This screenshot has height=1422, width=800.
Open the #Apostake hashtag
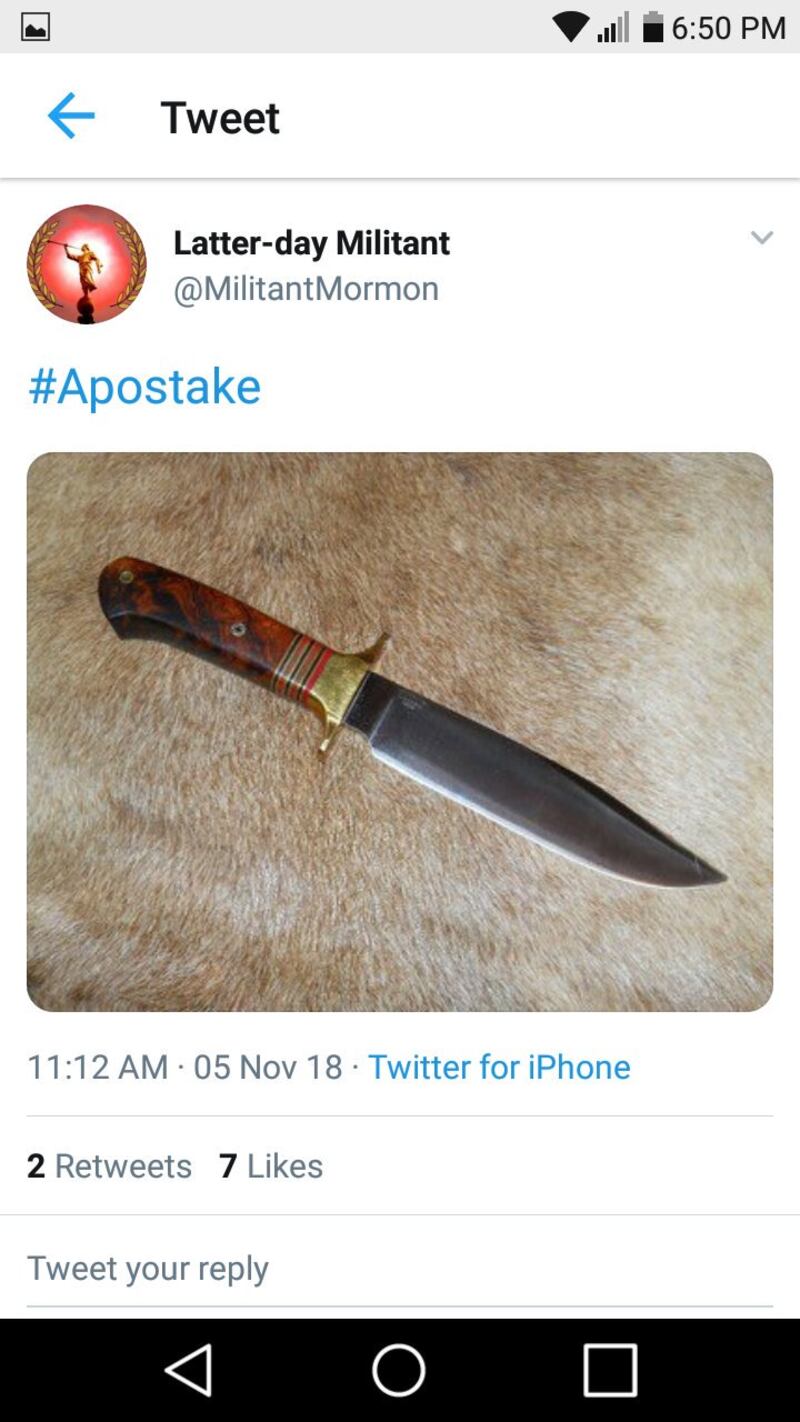[145, 386]
